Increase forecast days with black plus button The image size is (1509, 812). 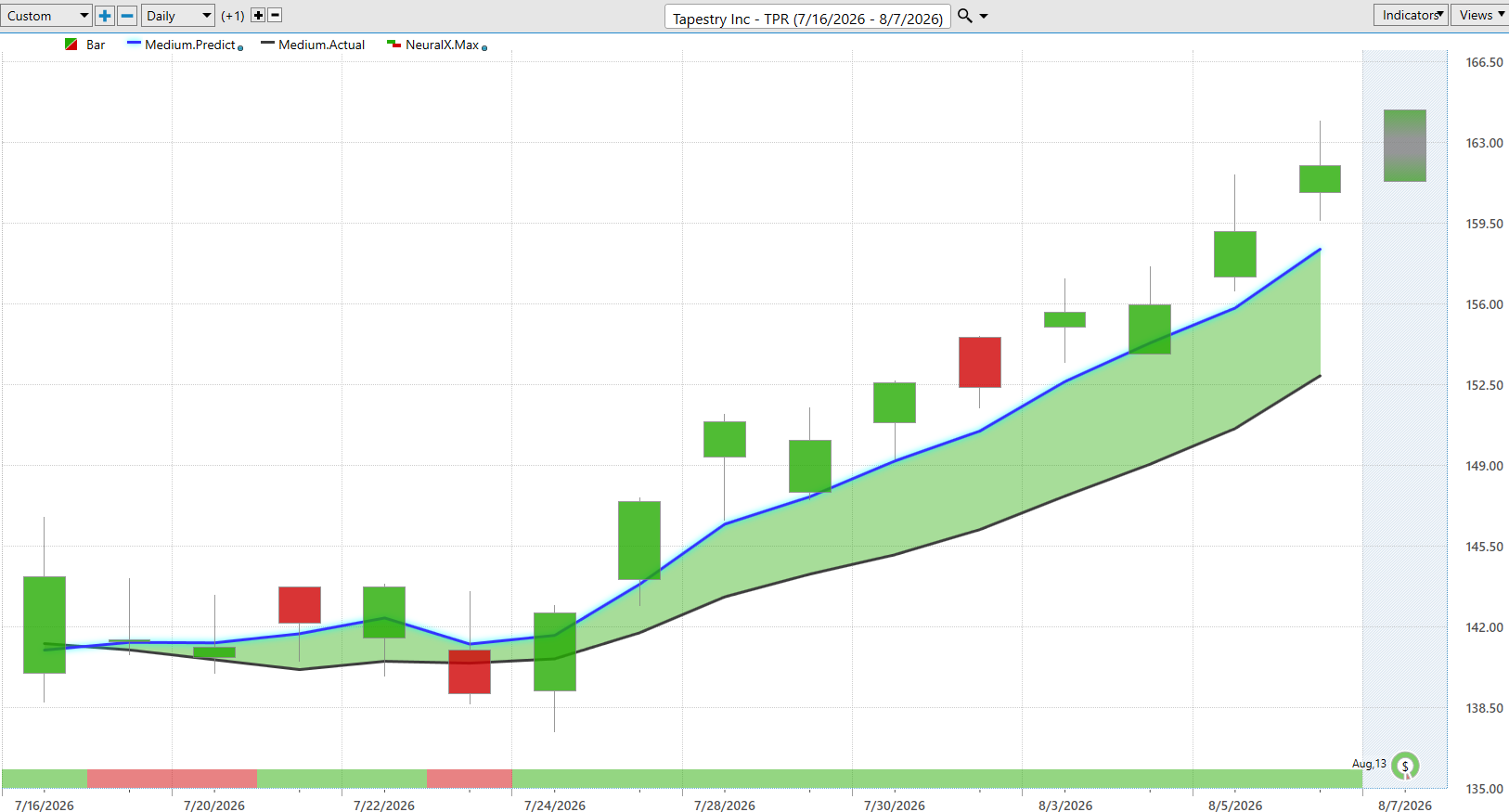click(258, 15)
